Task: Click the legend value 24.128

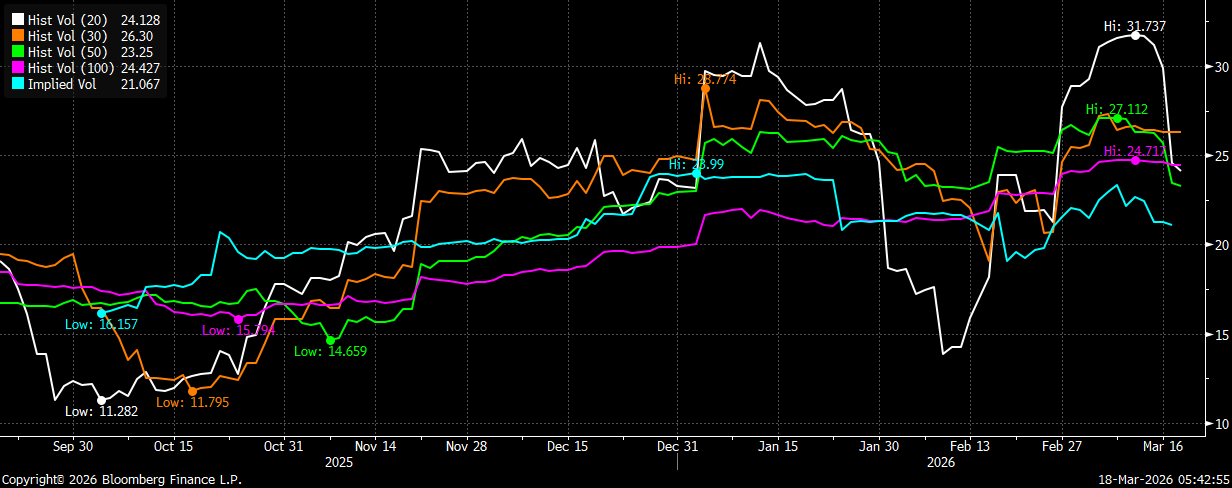Action: [140, 20]
